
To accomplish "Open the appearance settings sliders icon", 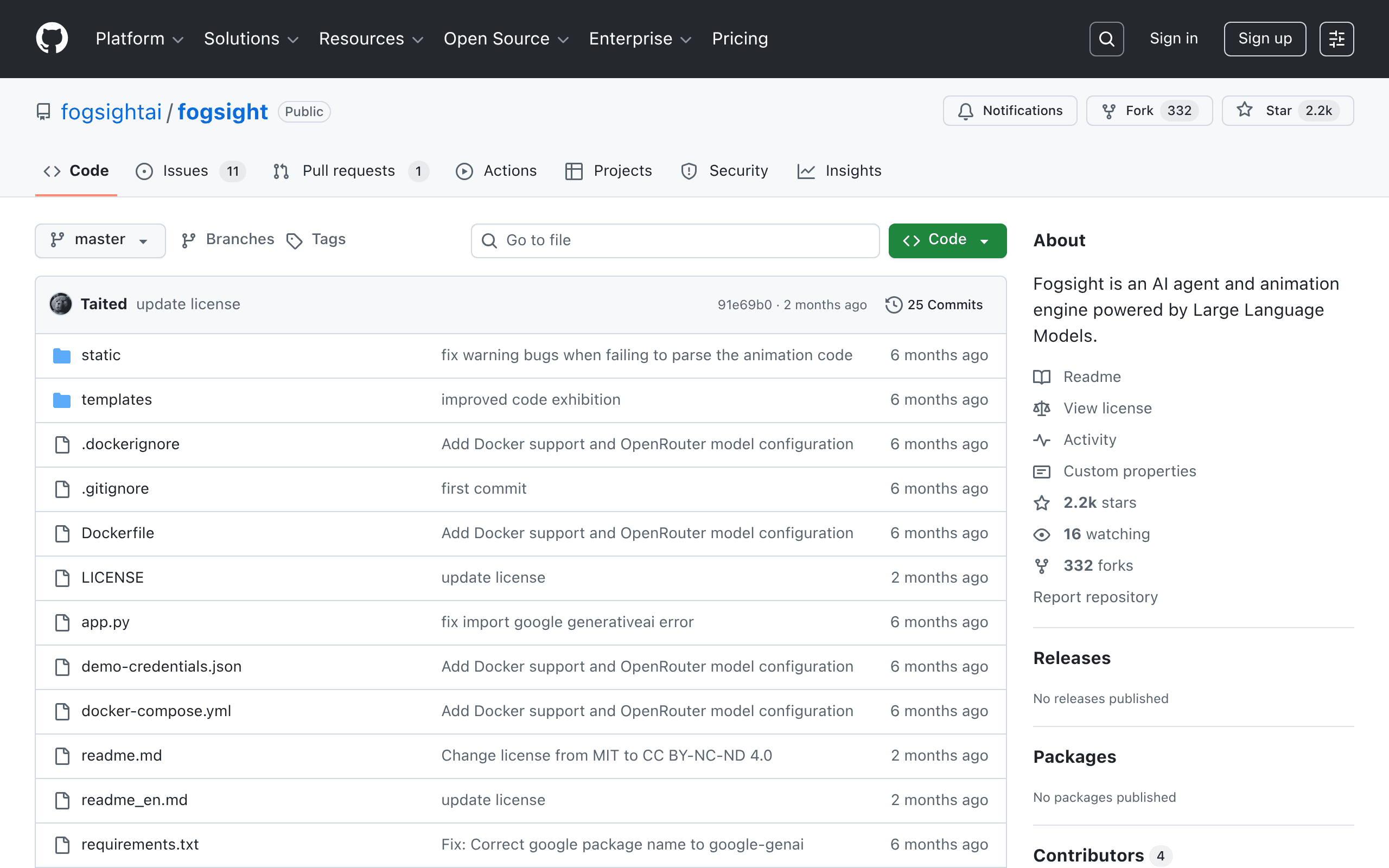I will [x=1336, y=39].
